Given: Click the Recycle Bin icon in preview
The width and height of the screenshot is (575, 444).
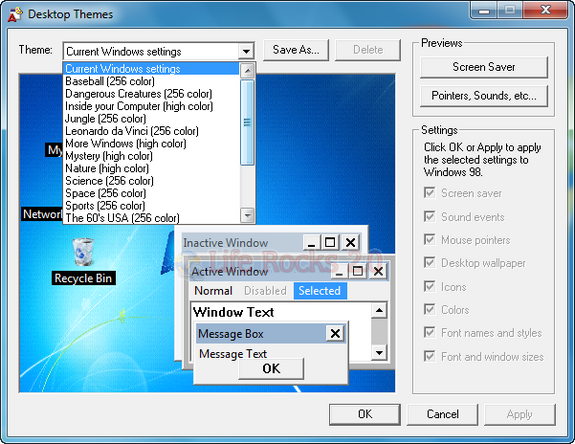Looking at the screenshot, I should tap(83, 252).
